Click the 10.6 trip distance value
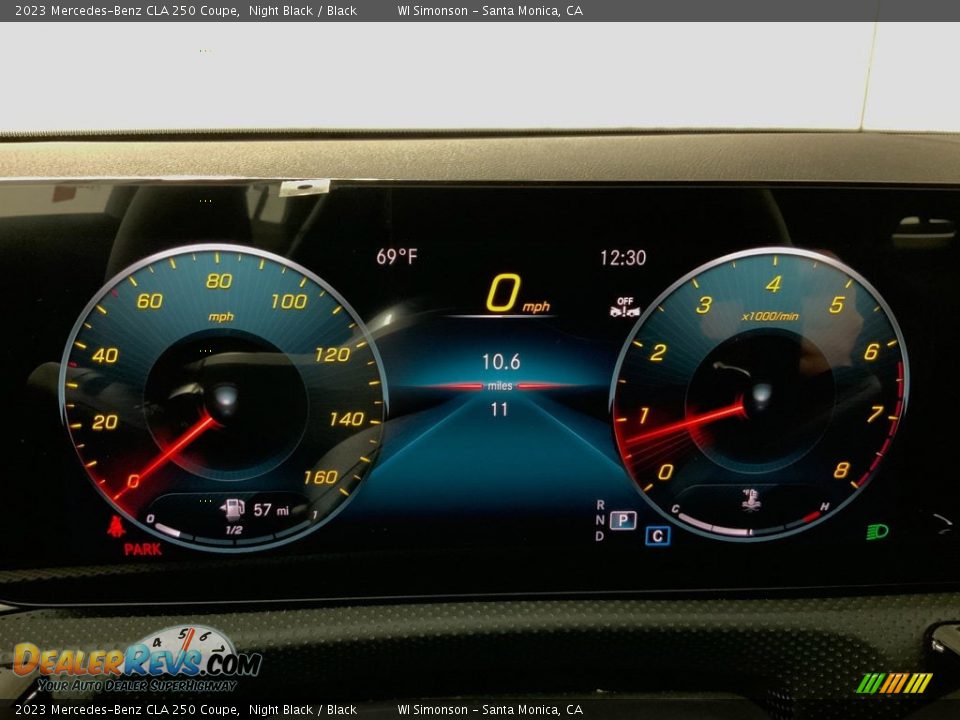The width and height of the screenshot is (960, 720). click(501, 362)
